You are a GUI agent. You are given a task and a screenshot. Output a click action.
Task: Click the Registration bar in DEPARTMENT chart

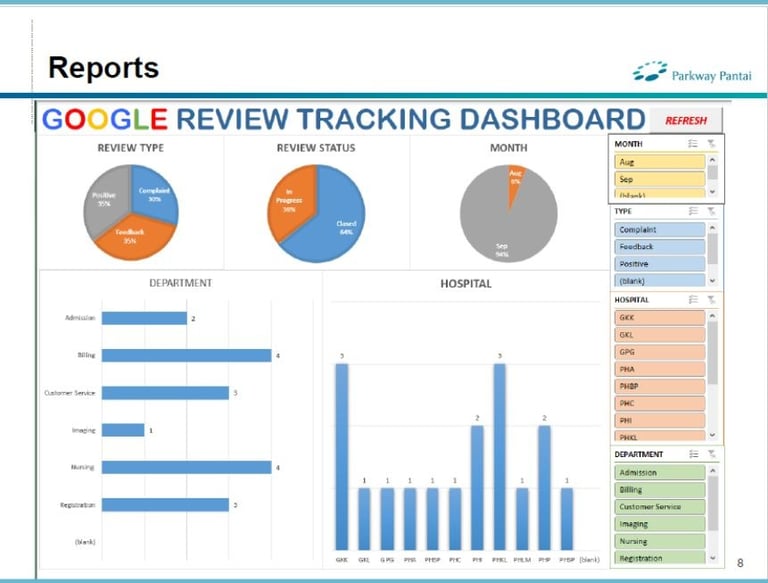pos(166,505)
